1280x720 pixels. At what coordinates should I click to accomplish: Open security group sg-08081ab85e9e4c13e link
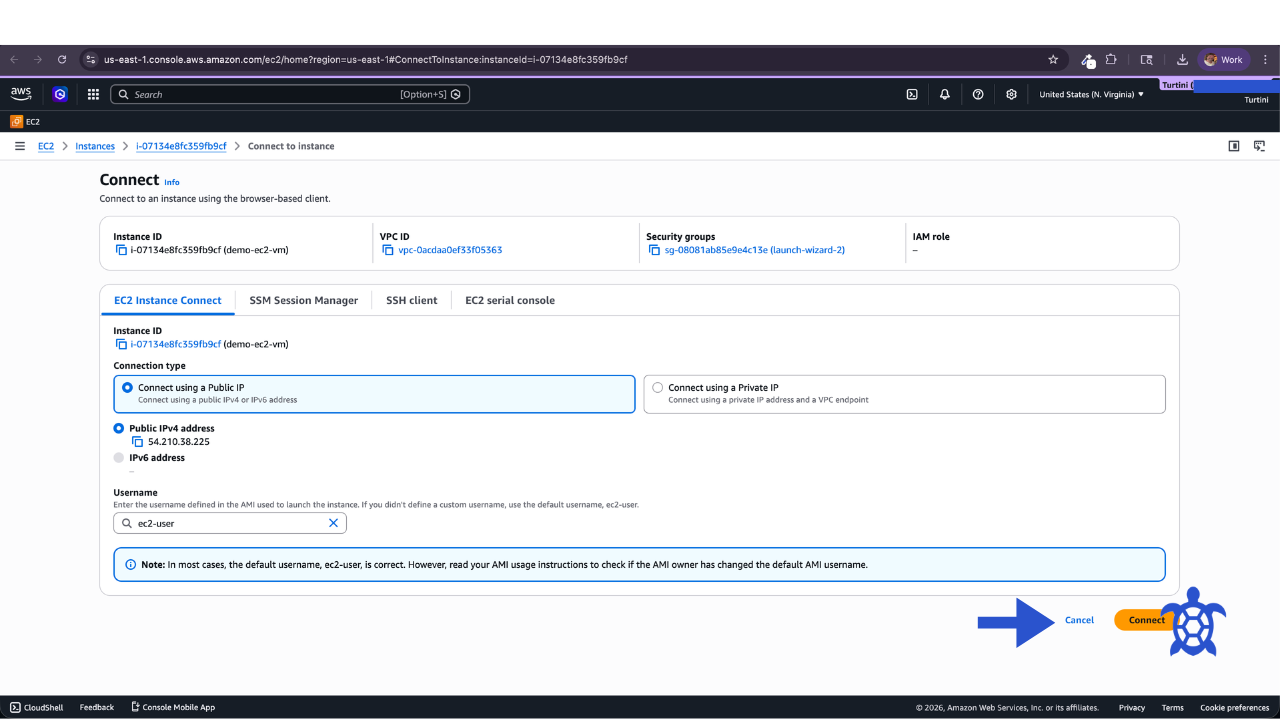click(x=755, y=250)
